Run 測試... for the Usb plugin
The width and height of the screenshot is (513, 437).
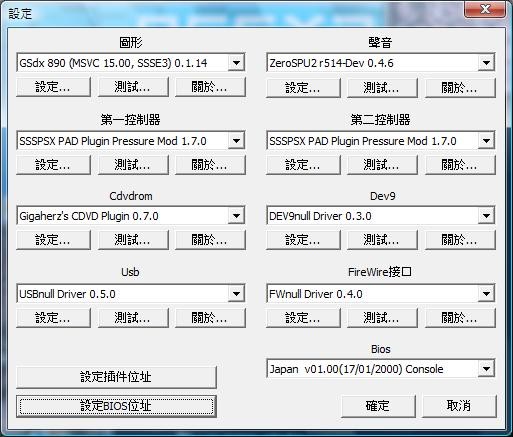133,318
